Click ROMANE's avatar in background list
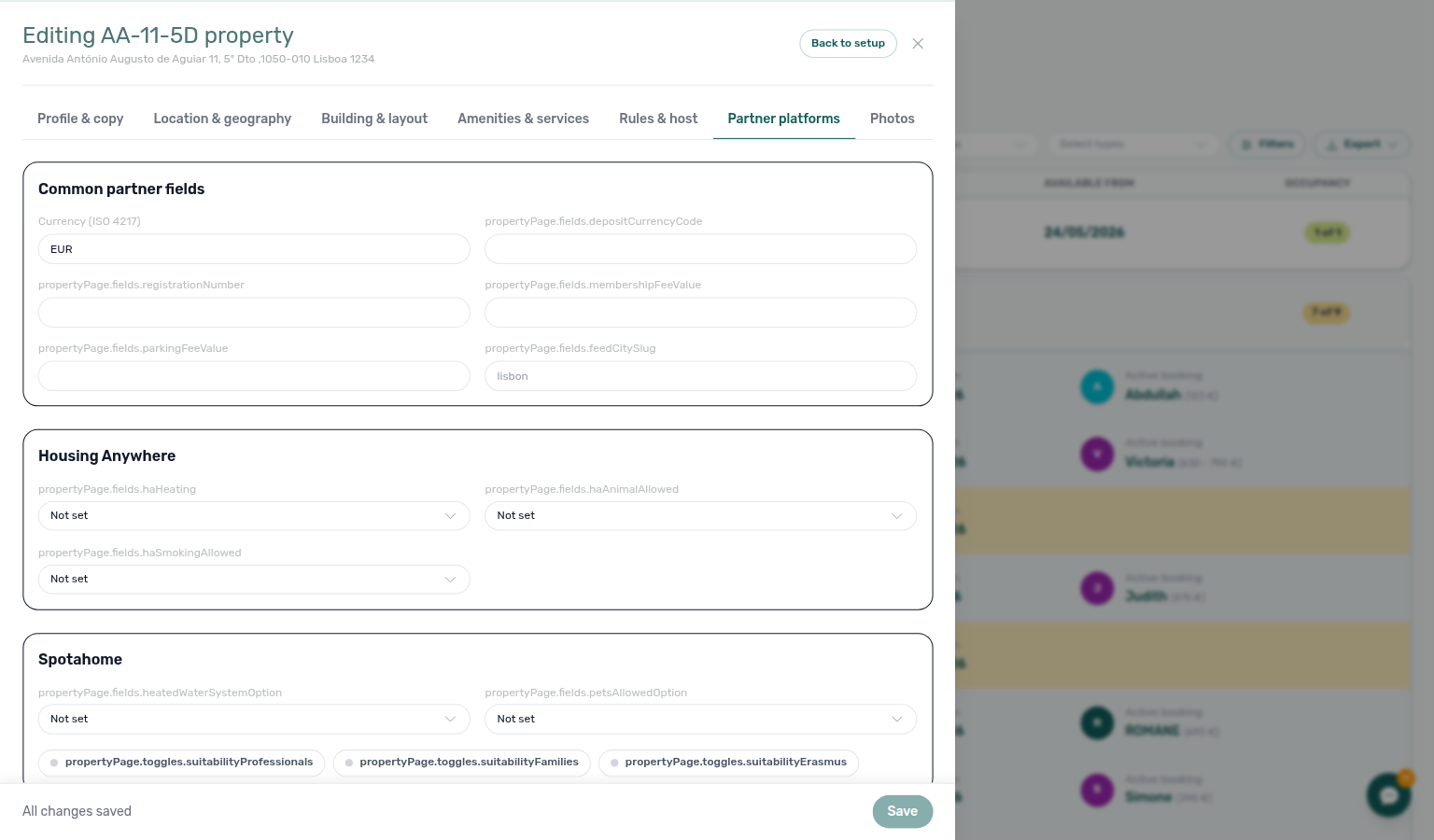1434x840 pixels. click(1097, 722)
